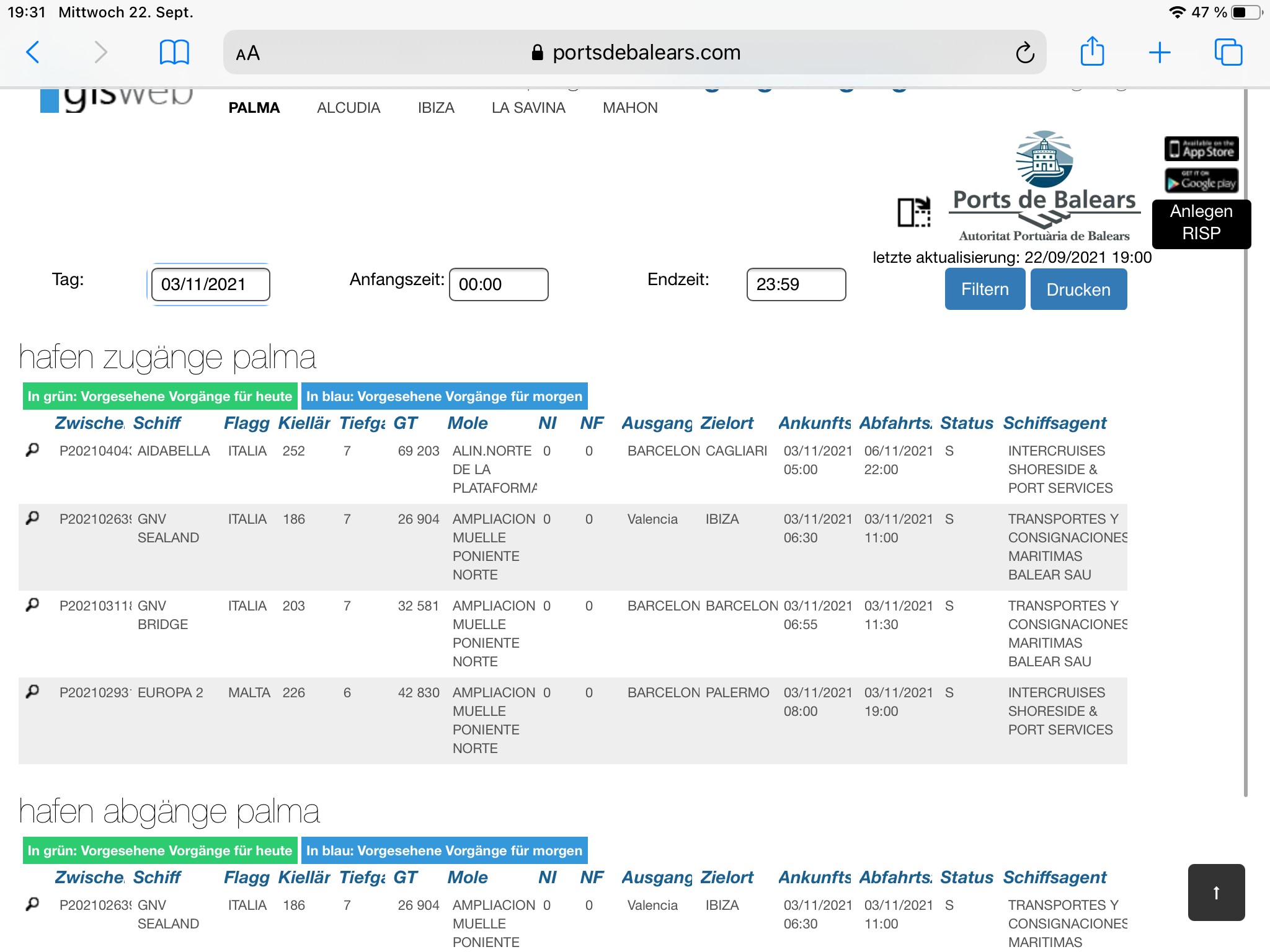Switch to the ALCUDIA port tab
Screen dimensions: 1270x952
coord(348,108)
